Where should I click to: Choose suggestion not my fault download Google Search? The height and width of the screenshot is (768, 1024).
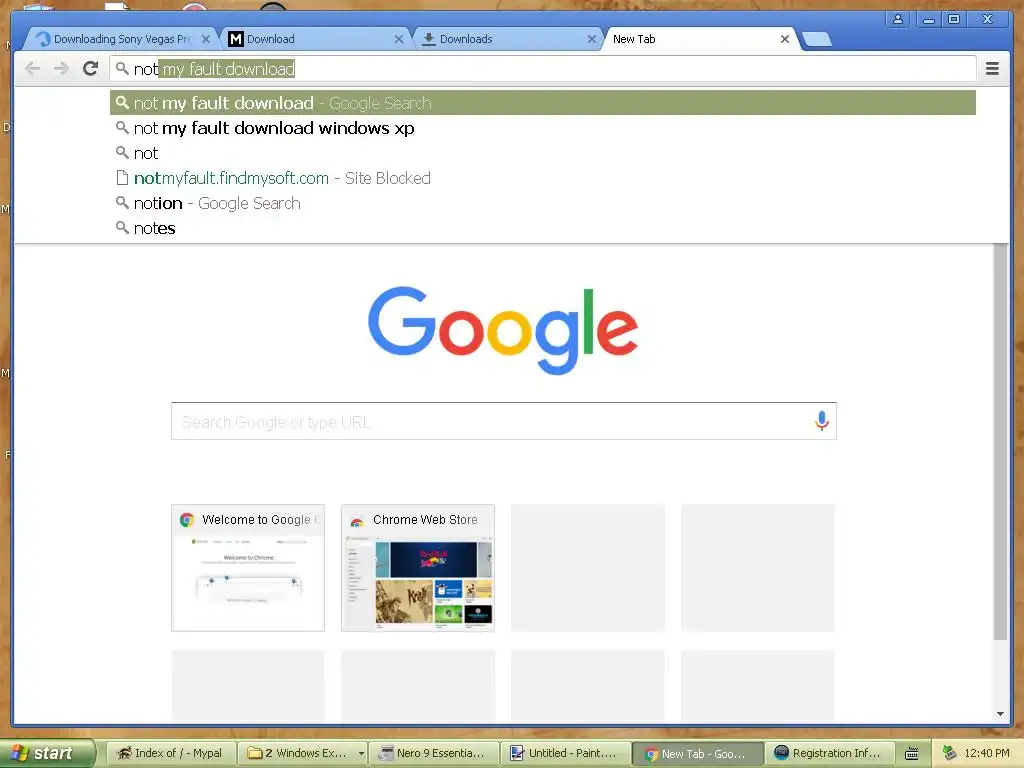(x=543, y=103)
